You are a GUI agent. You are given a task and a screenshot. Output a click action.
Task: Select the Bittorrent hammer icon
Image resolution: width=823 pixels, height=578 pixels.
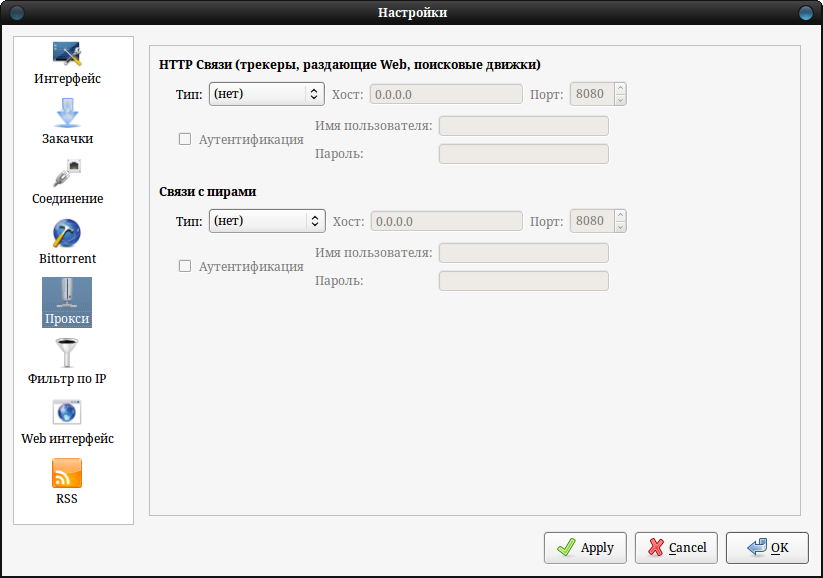coord(67,233)
